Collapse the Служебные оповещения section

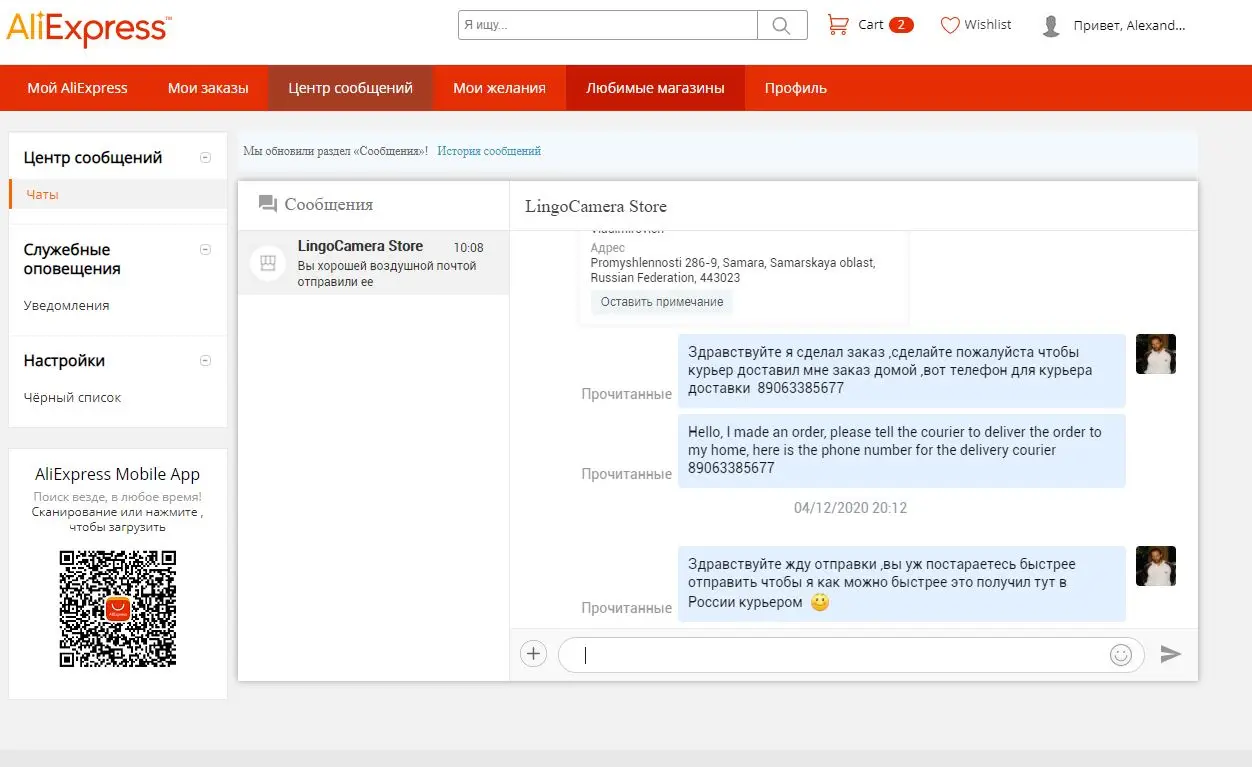tap(206, 249)
